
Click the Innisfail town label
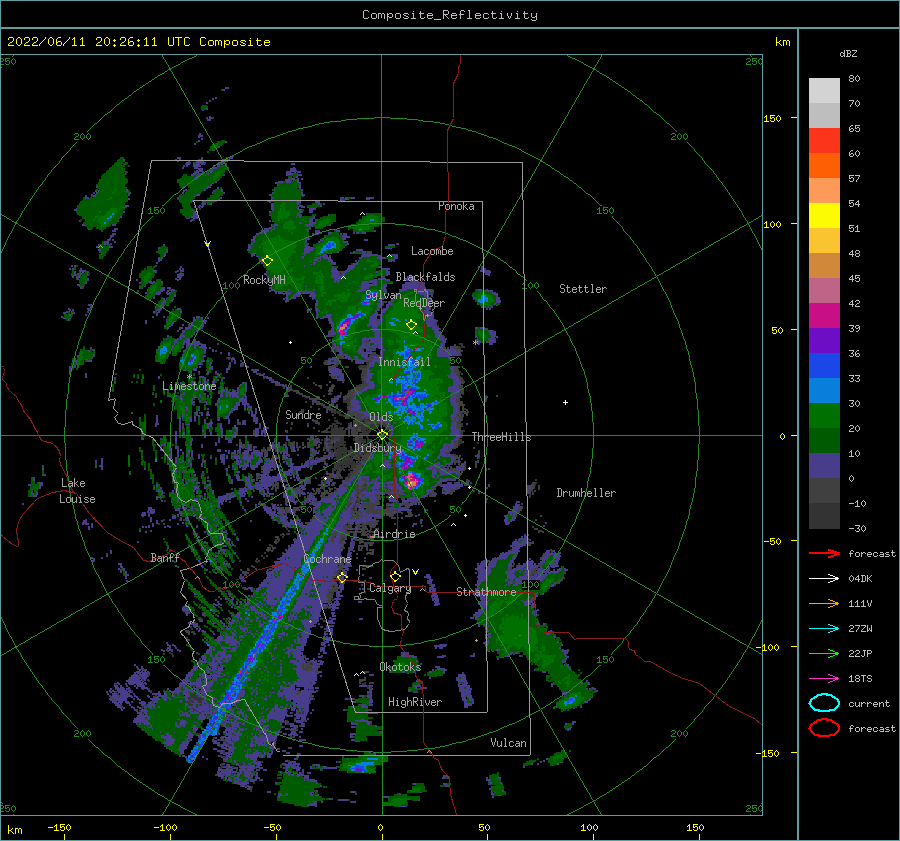pyautogui.click(x=404, y=362)
